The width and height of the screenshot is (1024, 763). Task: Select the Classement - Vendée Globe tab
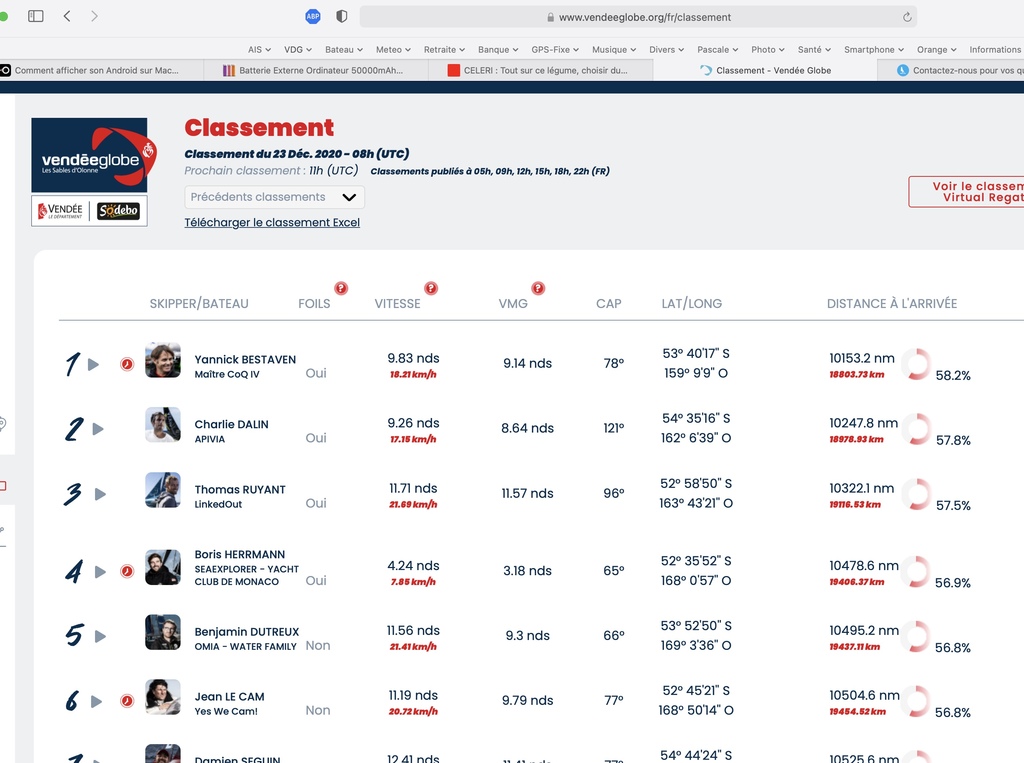coord(765,71)
